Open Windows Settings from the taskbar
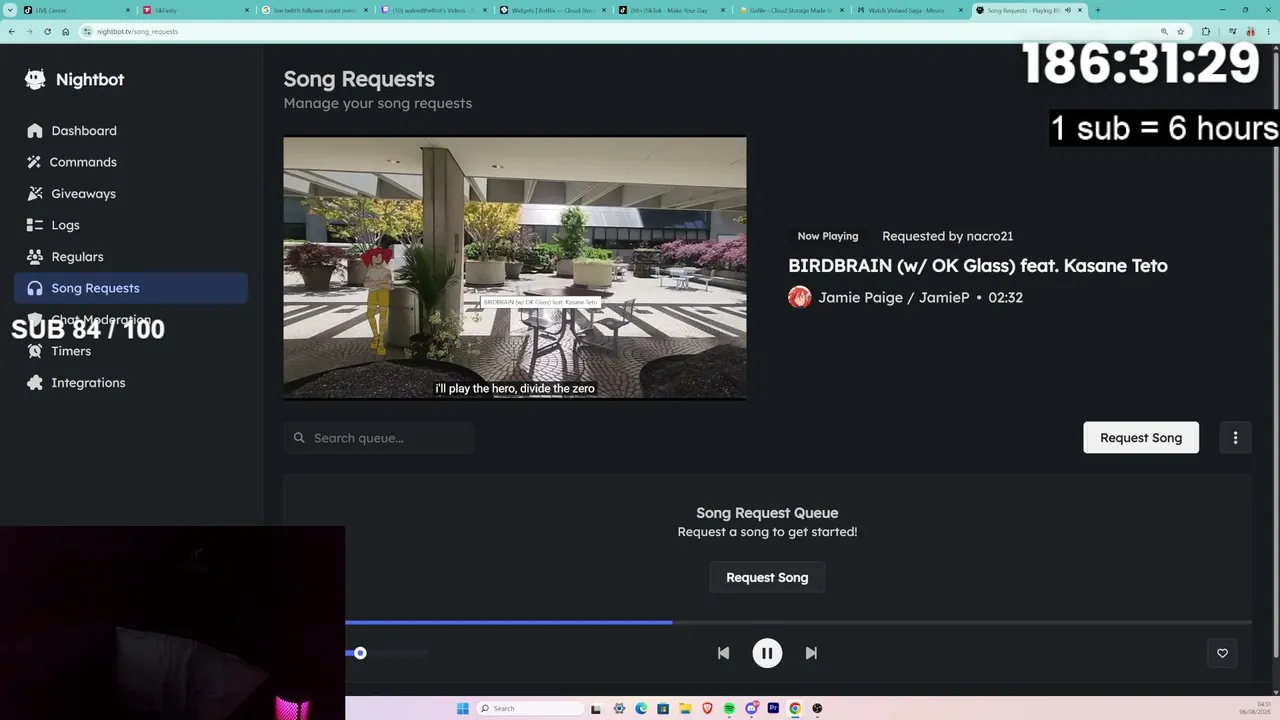The width and height of the screenshot is (1280, 720). (x=619, y=708)
